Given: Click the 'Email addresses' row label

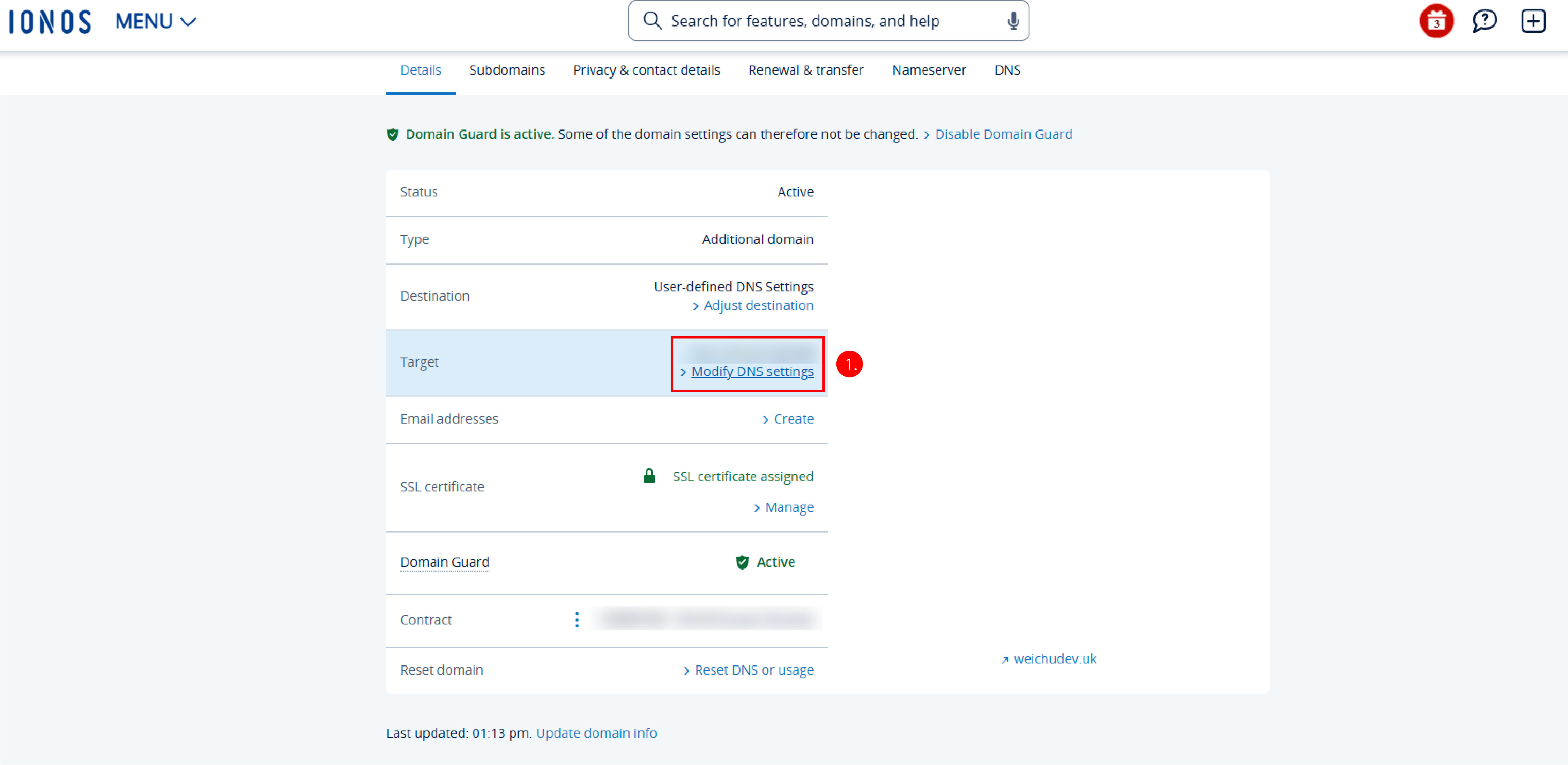Looking at the screenshot, I should (x=449, y=419).
